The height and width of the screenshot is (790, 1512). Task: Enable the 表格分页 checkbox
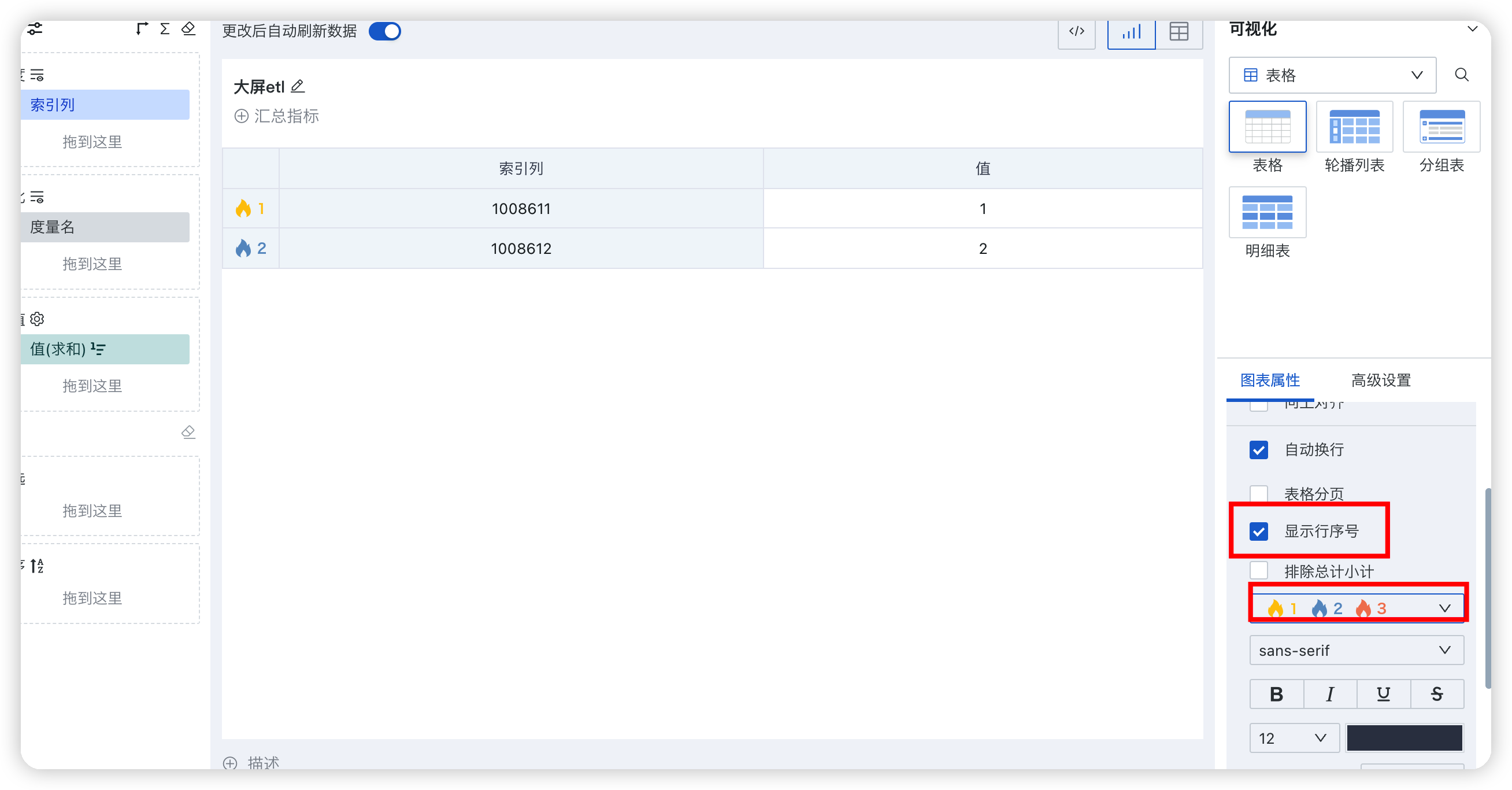click(1258, 493)
